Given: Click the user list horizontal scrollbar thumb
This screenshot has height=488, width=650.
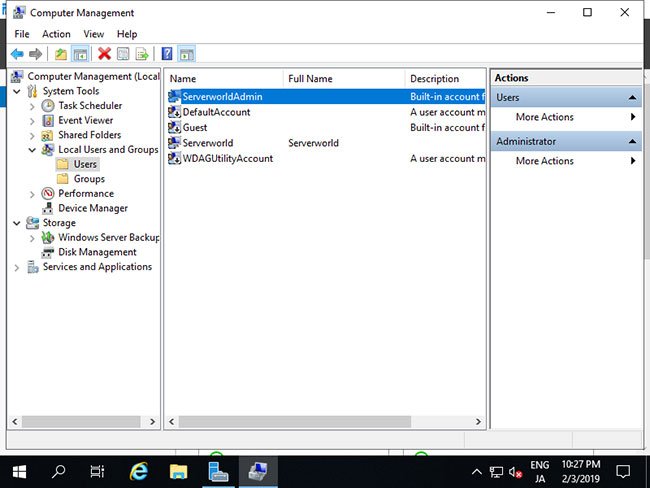Looking at the screenshot, I should point(295,422).
